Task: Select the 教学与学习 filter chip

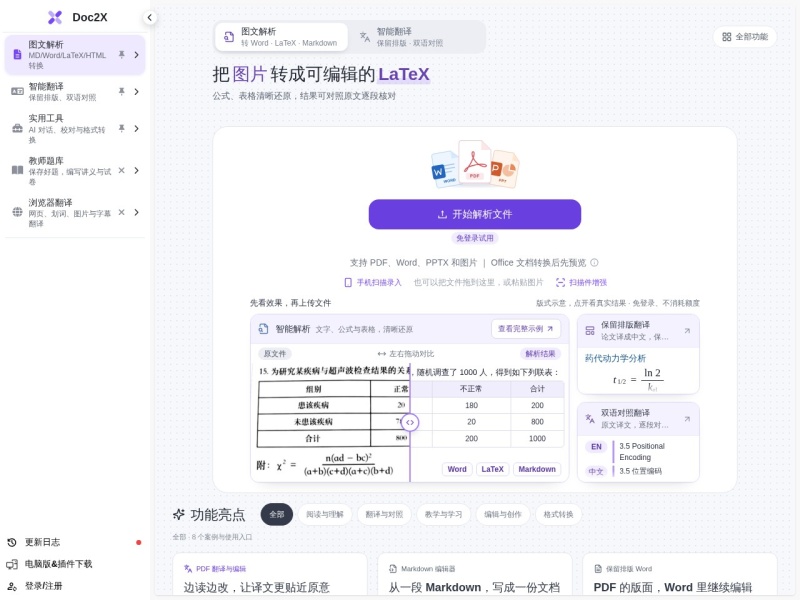Action: pyautogui.click(x=443, y=514)
